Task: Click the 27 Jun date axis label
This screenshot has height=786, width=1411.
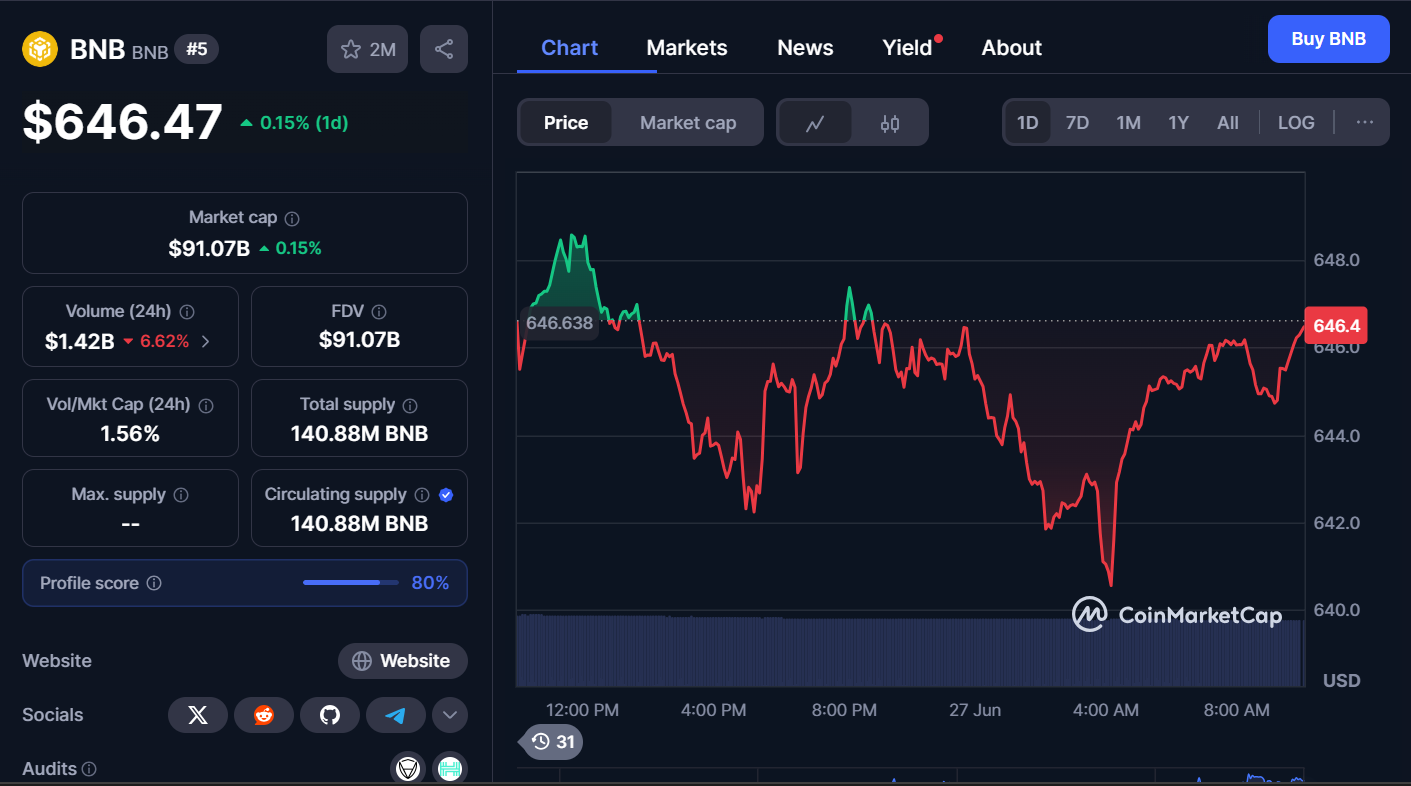Action: coord(975,710)
